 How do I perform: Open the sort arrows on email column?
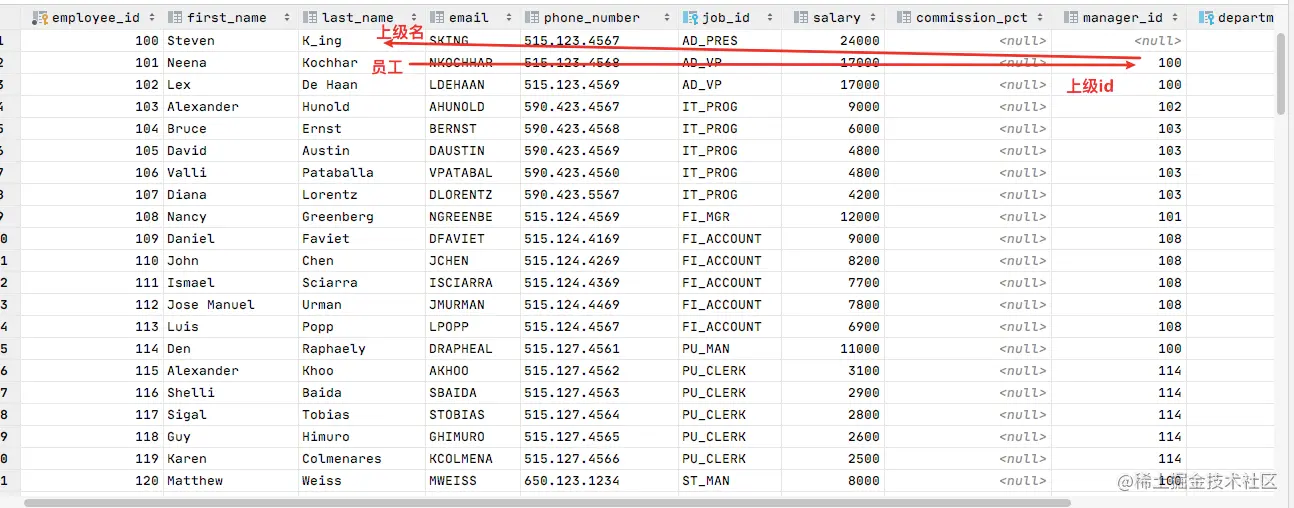point(509,17)
